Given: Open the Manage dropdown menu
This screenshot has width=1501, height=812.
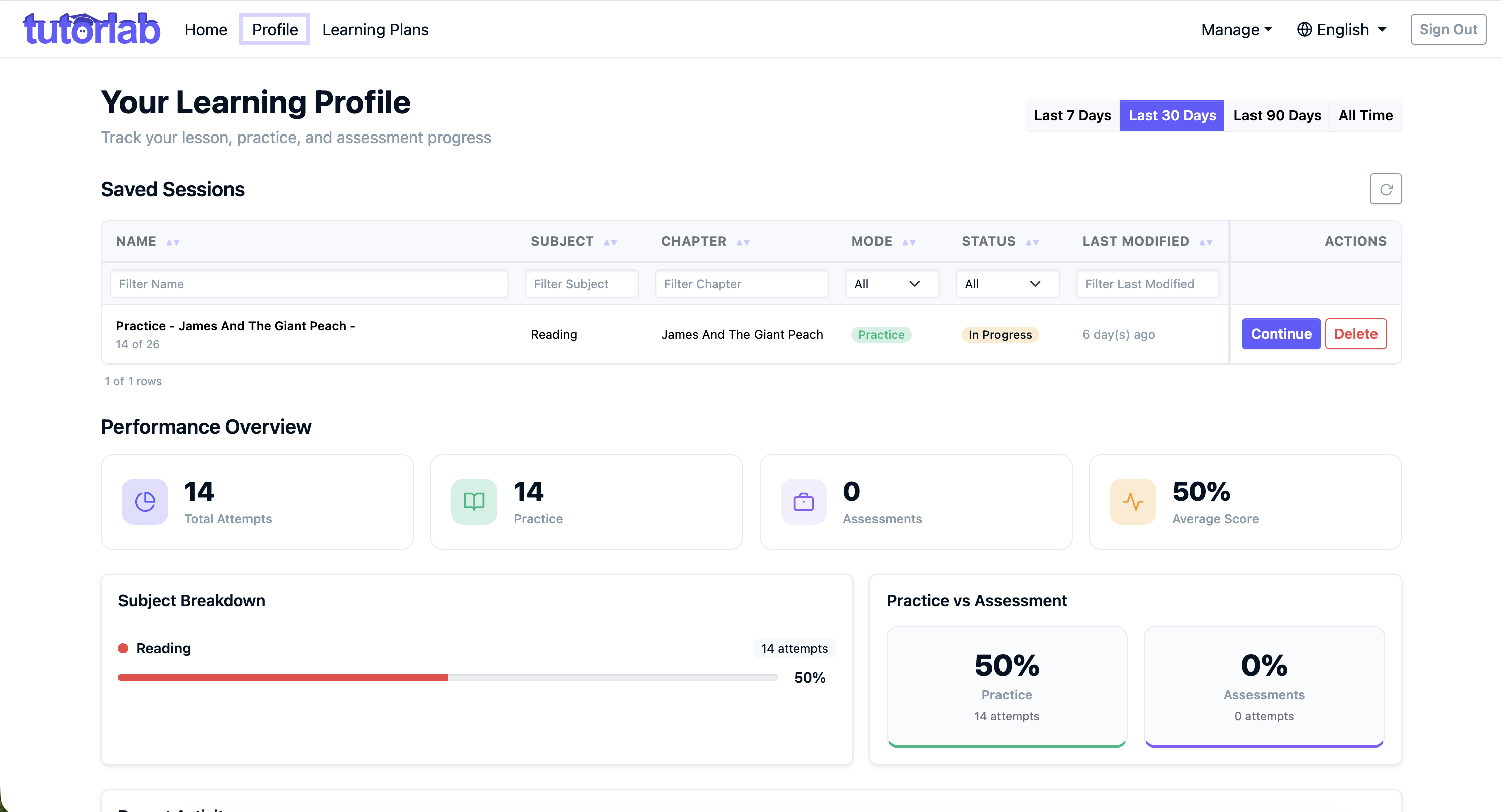Looking at the screenshot, I should point(1236,29).
